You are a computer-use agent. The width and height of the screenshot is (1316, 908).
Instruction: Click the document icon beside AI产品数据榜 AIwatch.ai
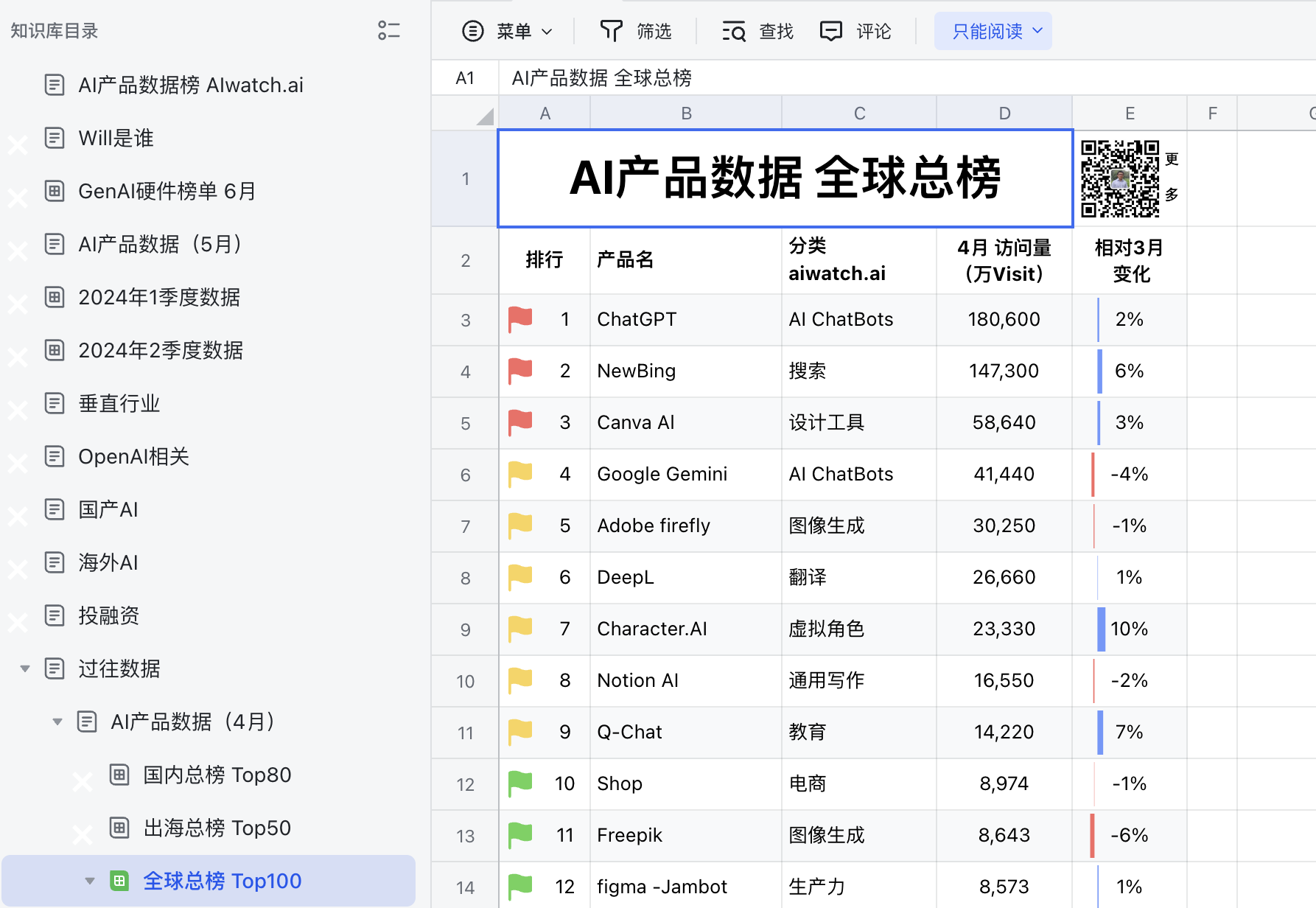(55, 85)
